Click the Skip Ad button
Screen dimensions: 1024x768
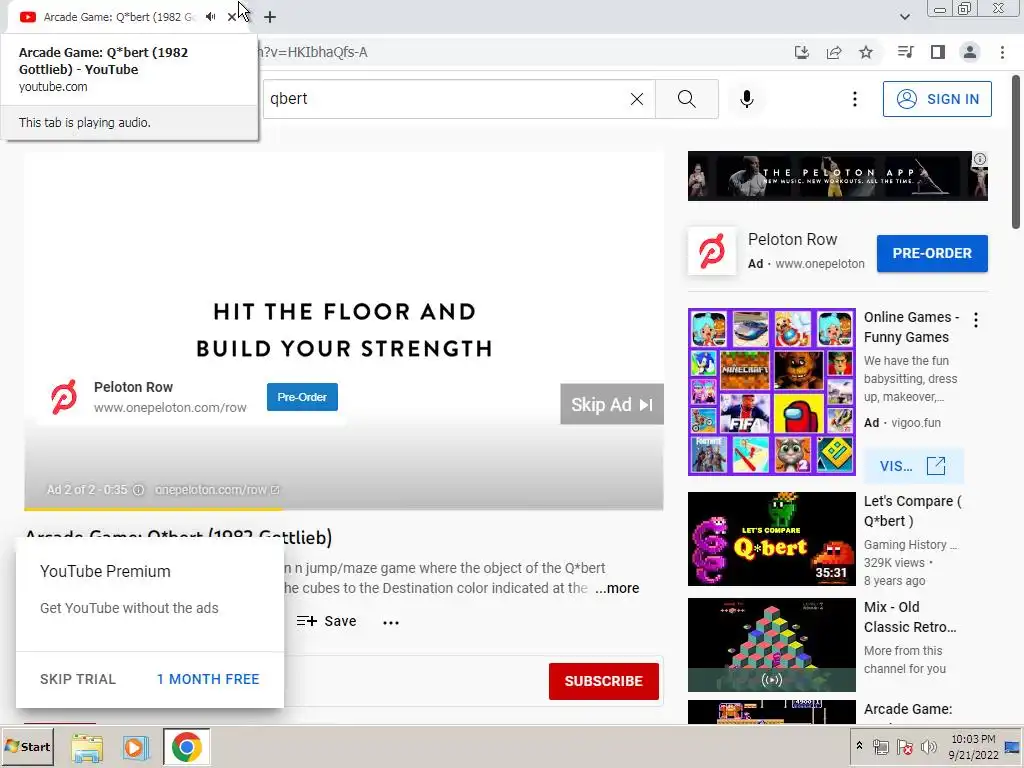coord(612,404)
